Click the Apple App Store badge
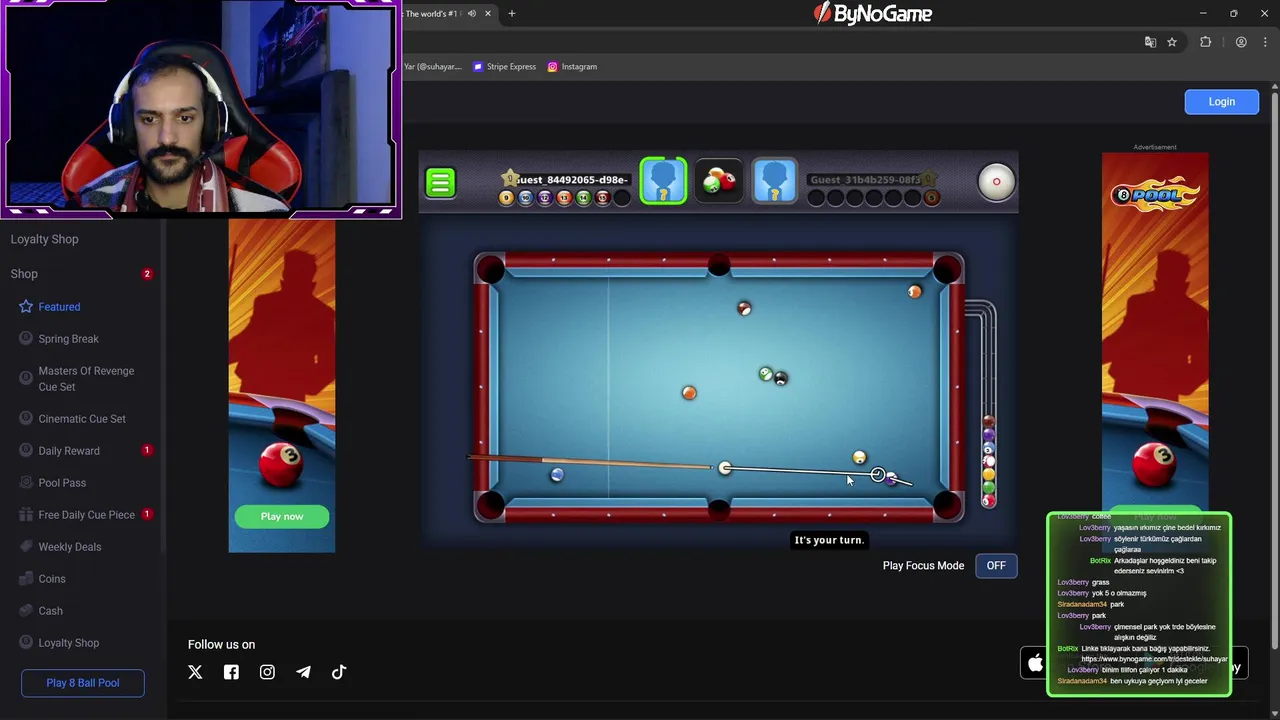This screenshot has width=1280, height=720. point(1034,663)
